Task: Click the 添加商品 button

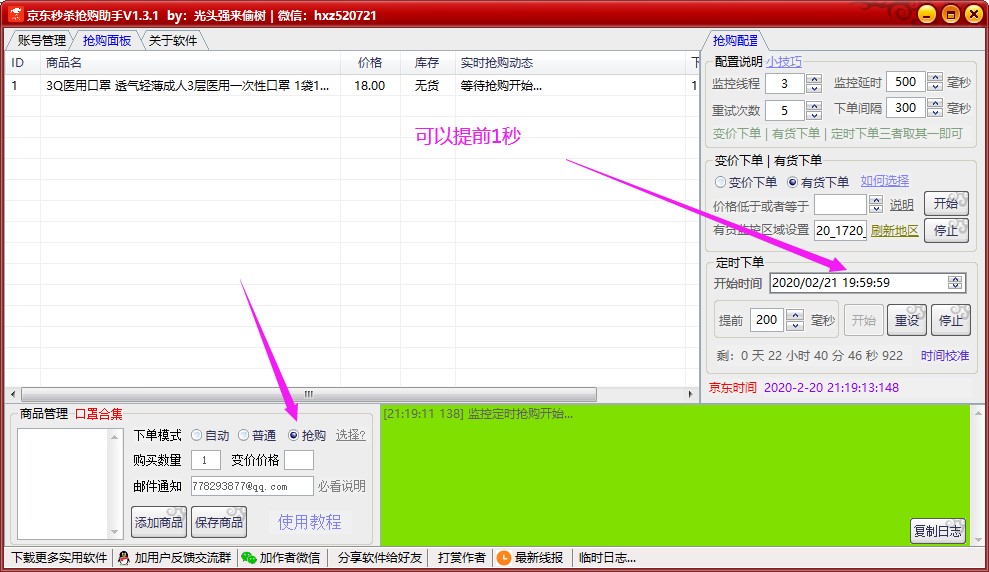Action: 159,522
